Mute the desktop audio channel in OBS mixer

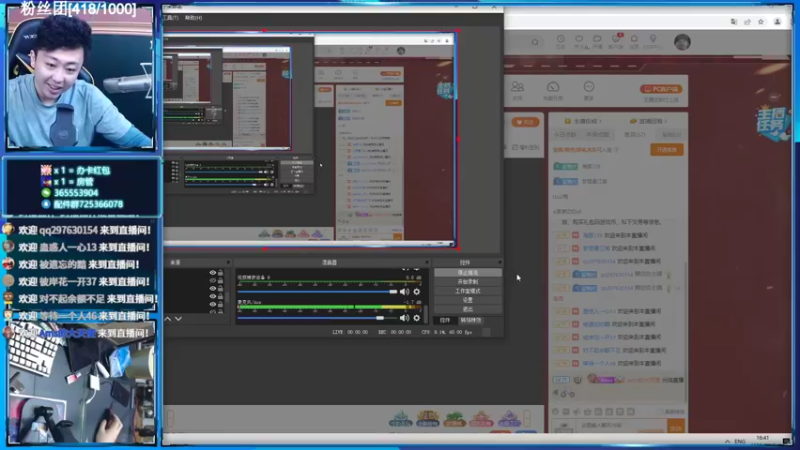[405, 292]
